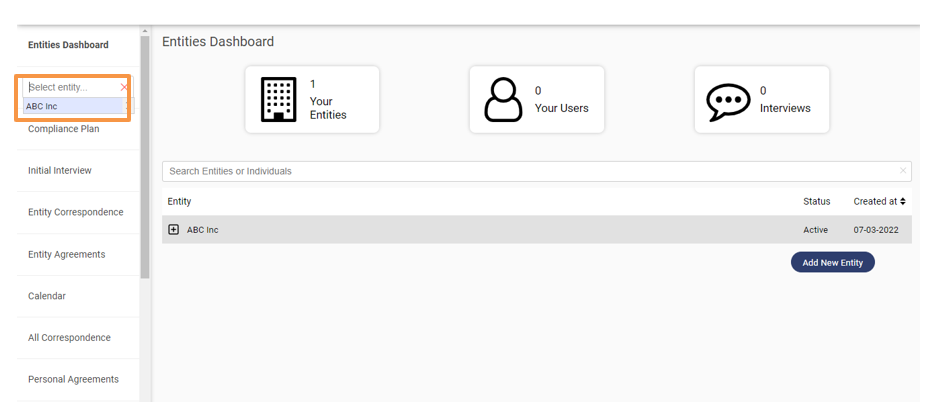The image size is (927, 419).
Task: Open the Calendar sidebar item
Action: click(x=47, y=297)
